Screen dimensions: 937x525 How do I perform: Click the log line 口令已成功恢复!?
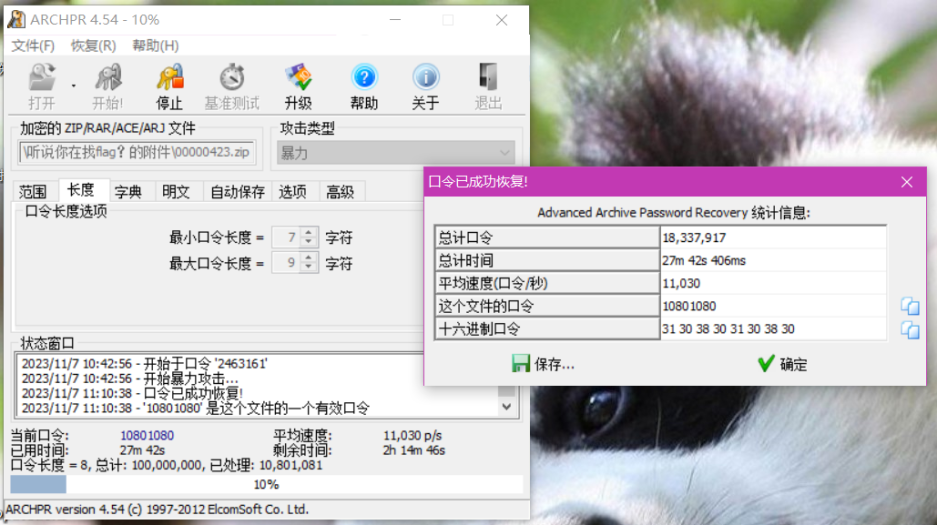tap(132, 394)
